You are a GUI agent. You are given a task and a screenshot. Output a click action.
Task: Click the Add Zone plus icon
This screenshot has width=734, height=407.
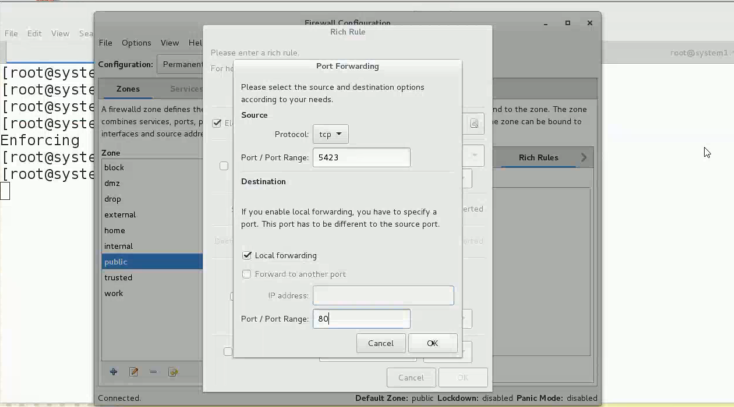tap(113, 372)
